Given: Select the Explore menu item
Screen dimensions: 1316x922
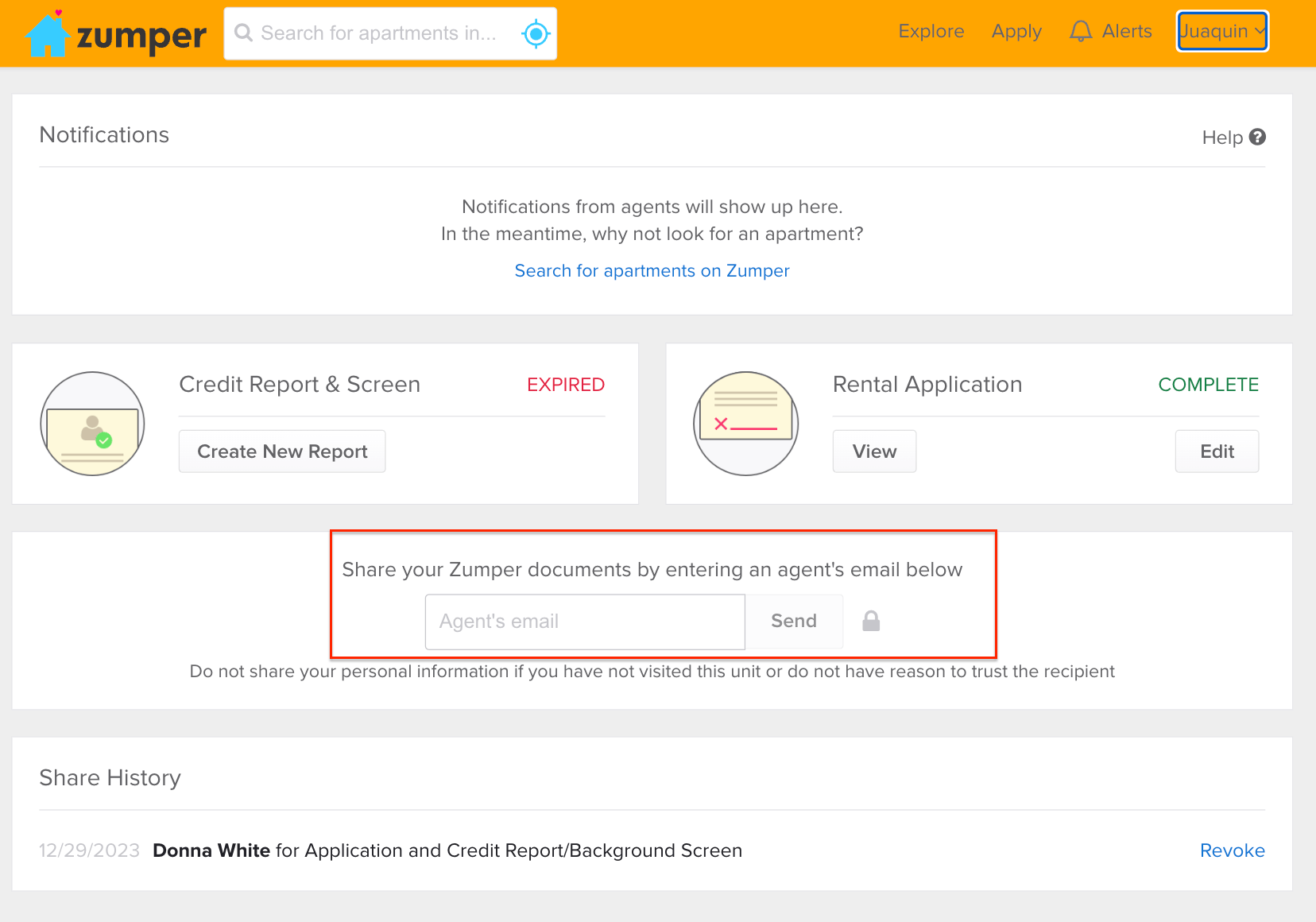Looking at the screenshot, I should [x=931, y=31].
